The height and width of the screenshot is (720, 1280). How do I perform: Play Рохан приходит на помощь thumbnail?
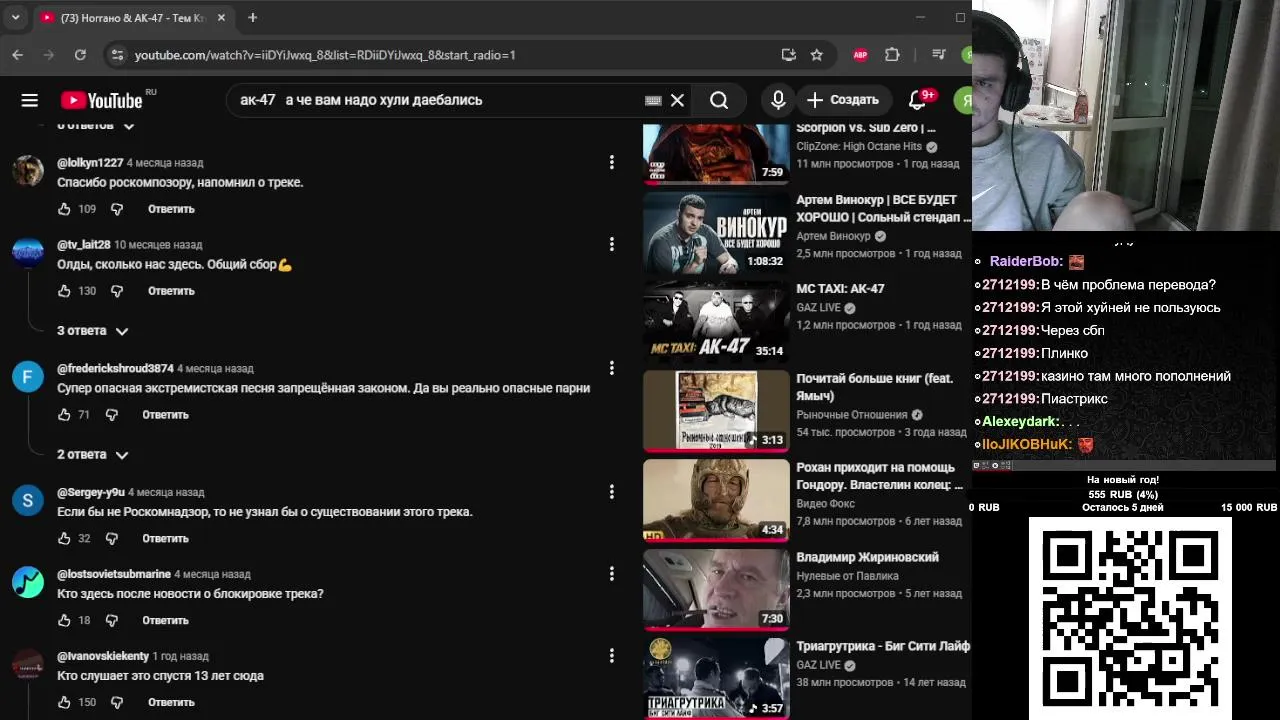pos(716,500)
